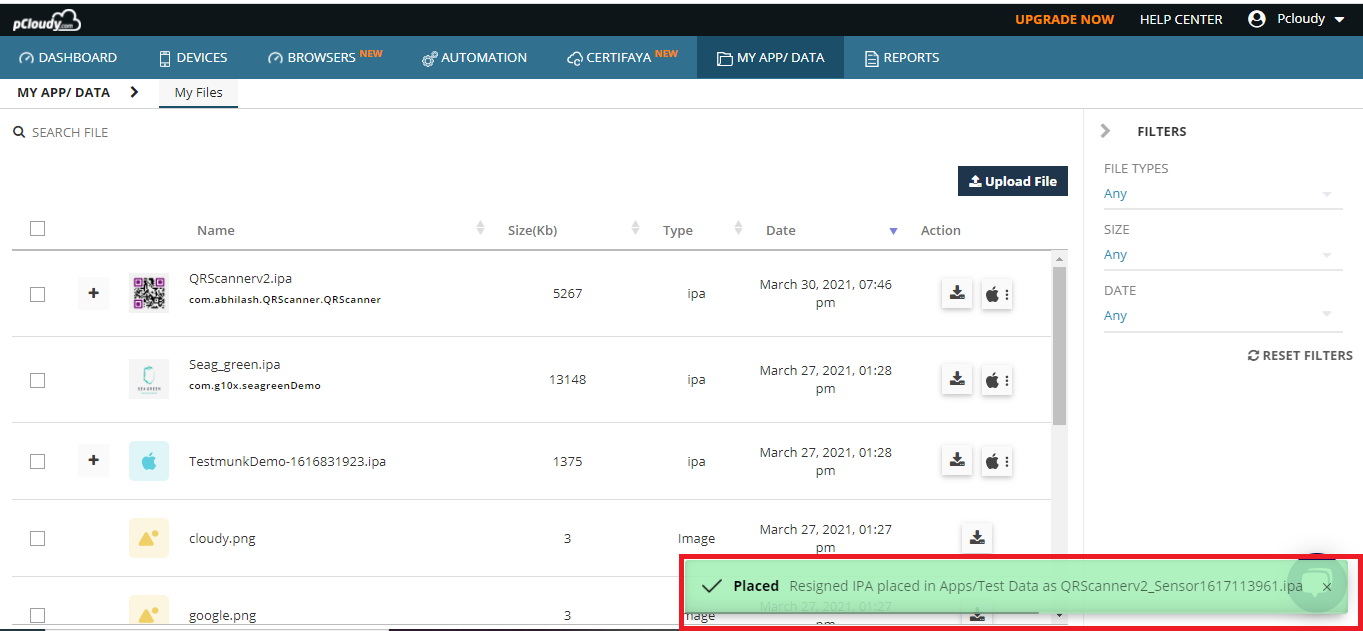Select the My Files tab
This screenshot has height=631, width=1363.
(198, 93)
